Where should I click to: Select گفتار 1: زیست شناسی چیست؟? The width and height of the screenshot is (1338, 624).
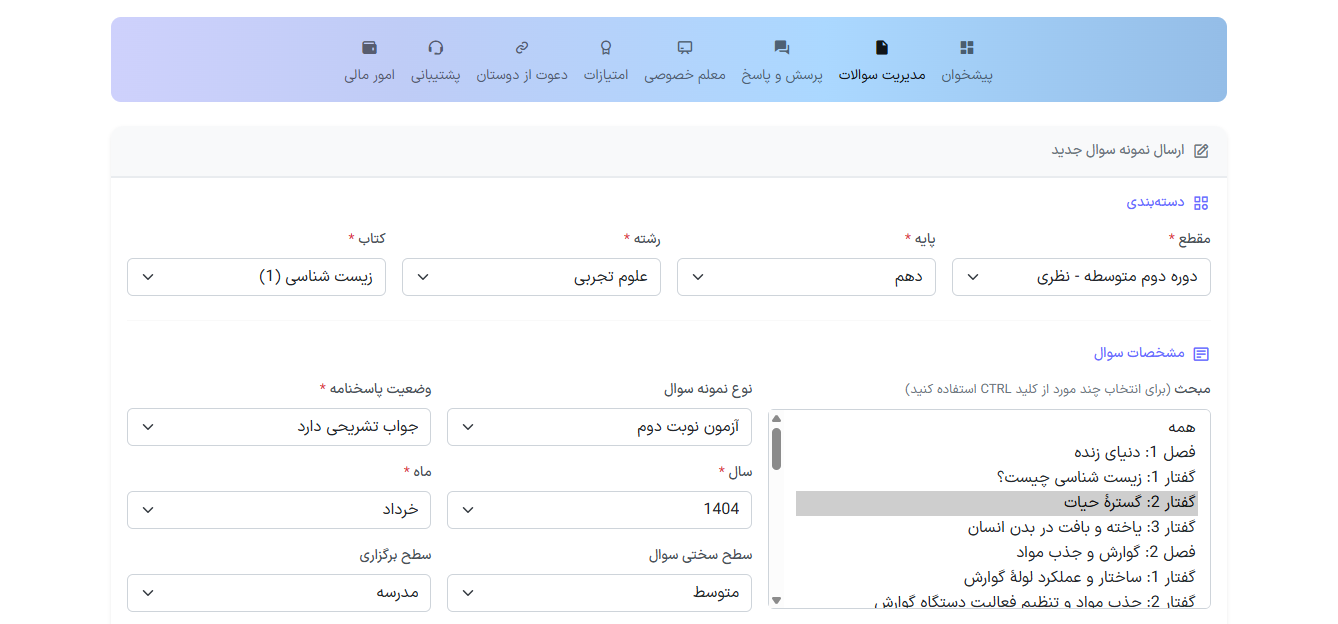[996, 477]
